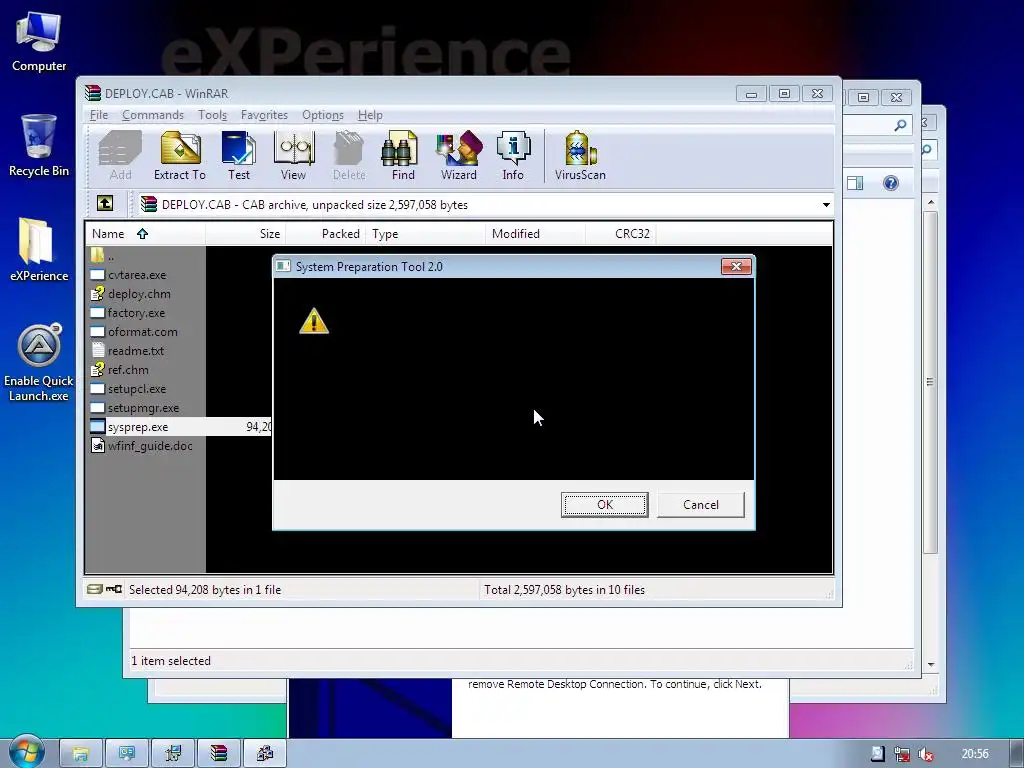Open the Help menu
The height and width of the screenshot is (768, 1024).
point(370,115)
